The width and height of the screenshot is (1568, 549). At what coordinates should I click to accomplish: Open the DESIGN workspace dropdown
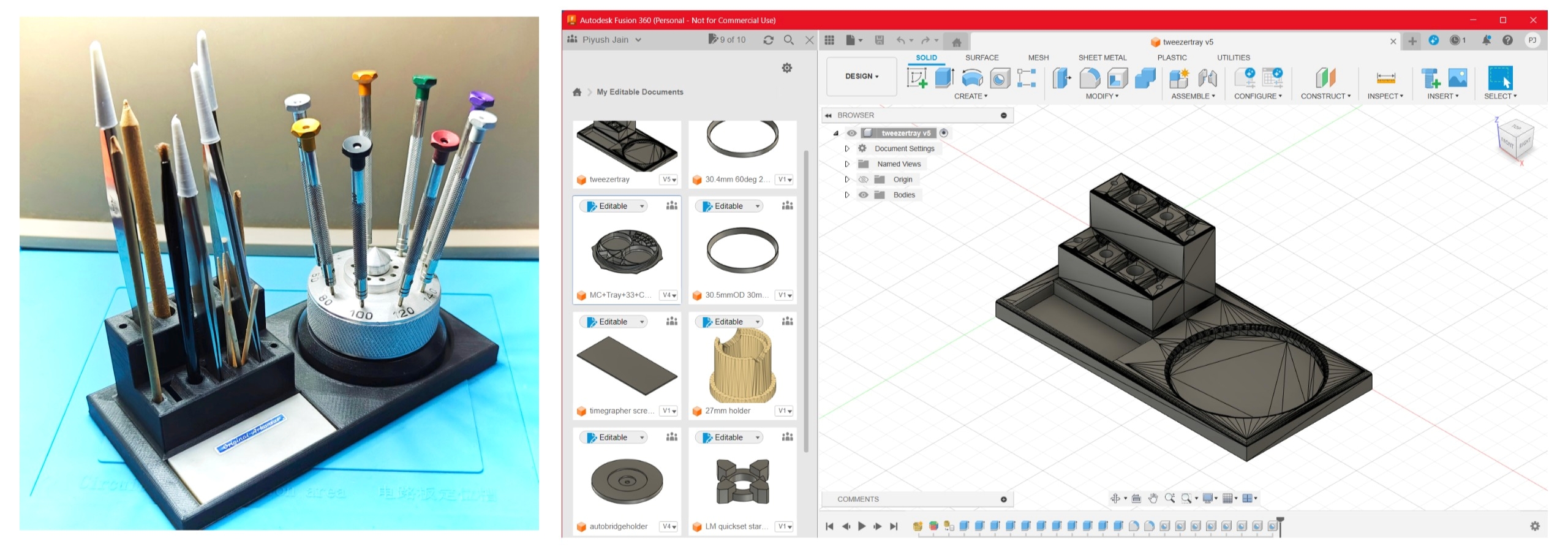(861, 77)
